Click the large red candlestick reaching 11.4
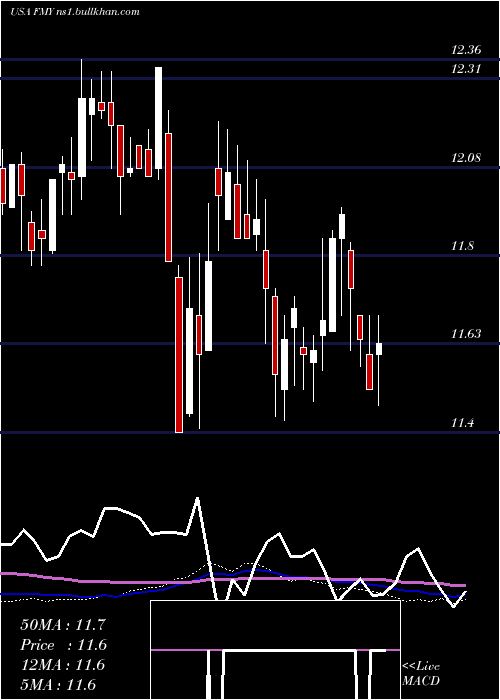This screenshot has width=500, height=700. tap(179, 354)
